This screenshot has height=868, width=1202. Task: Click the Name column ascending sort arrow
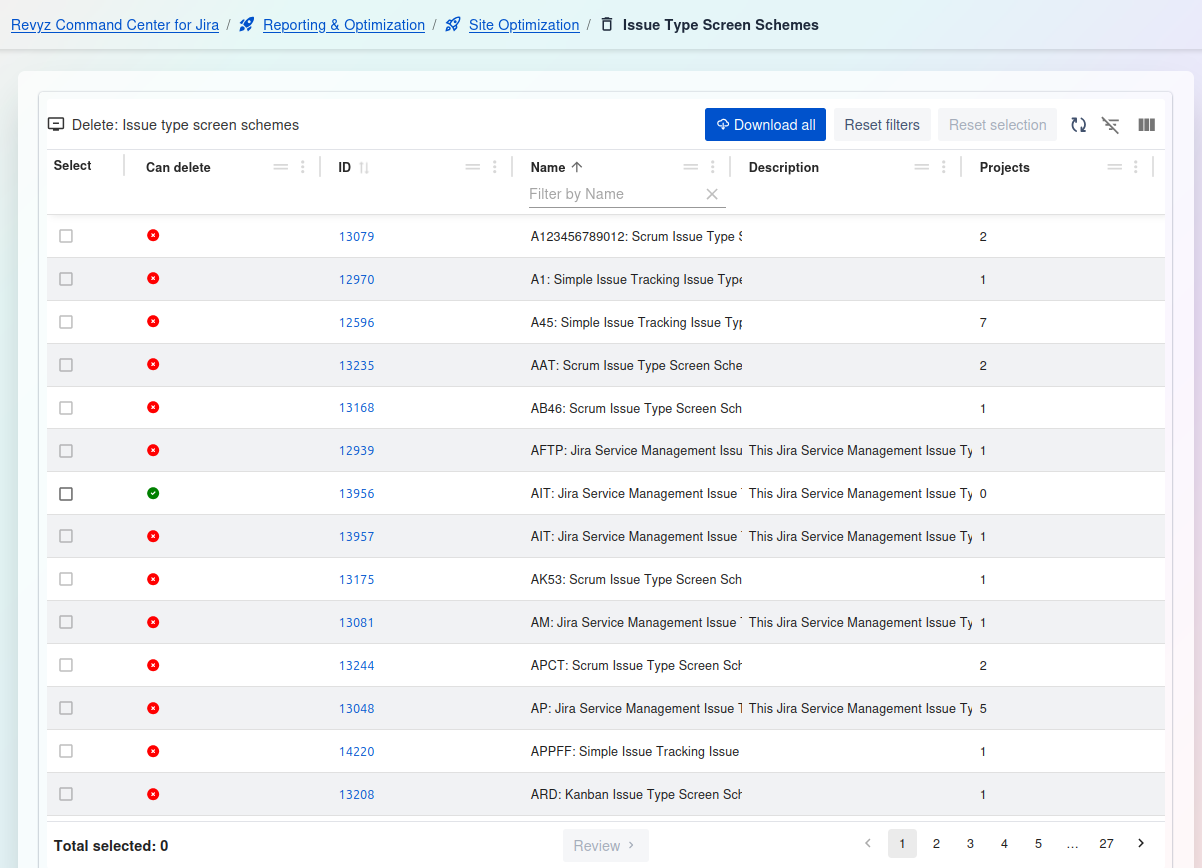point(577,167)
